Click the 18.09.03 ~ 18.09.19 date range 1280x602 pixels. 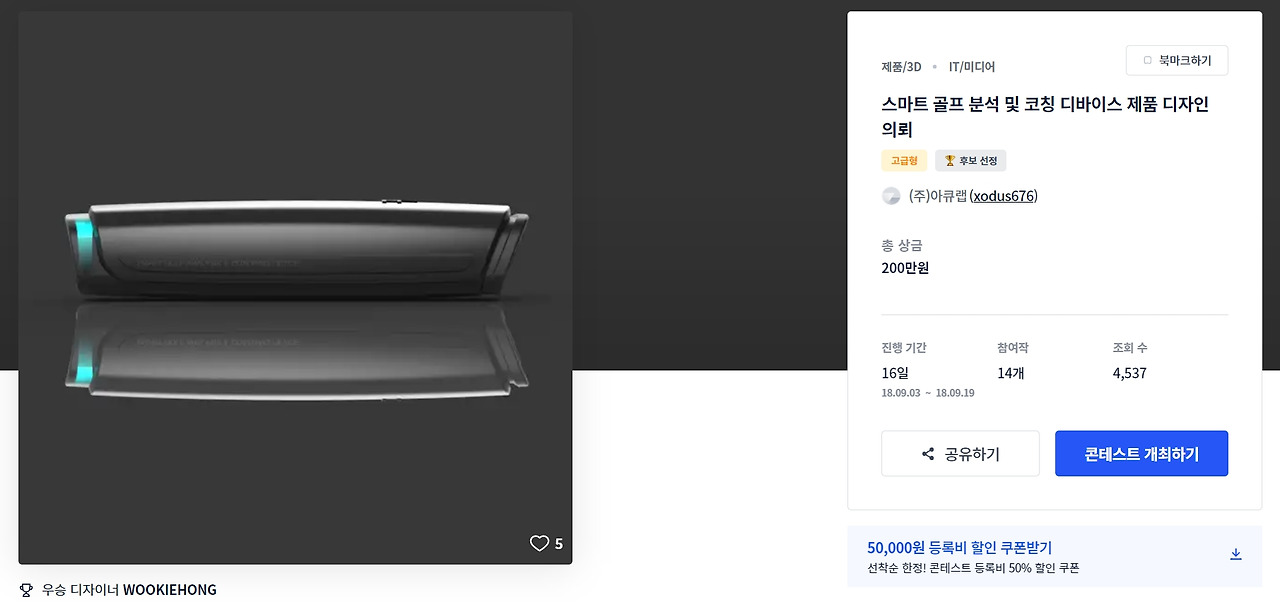click(927, 393)
